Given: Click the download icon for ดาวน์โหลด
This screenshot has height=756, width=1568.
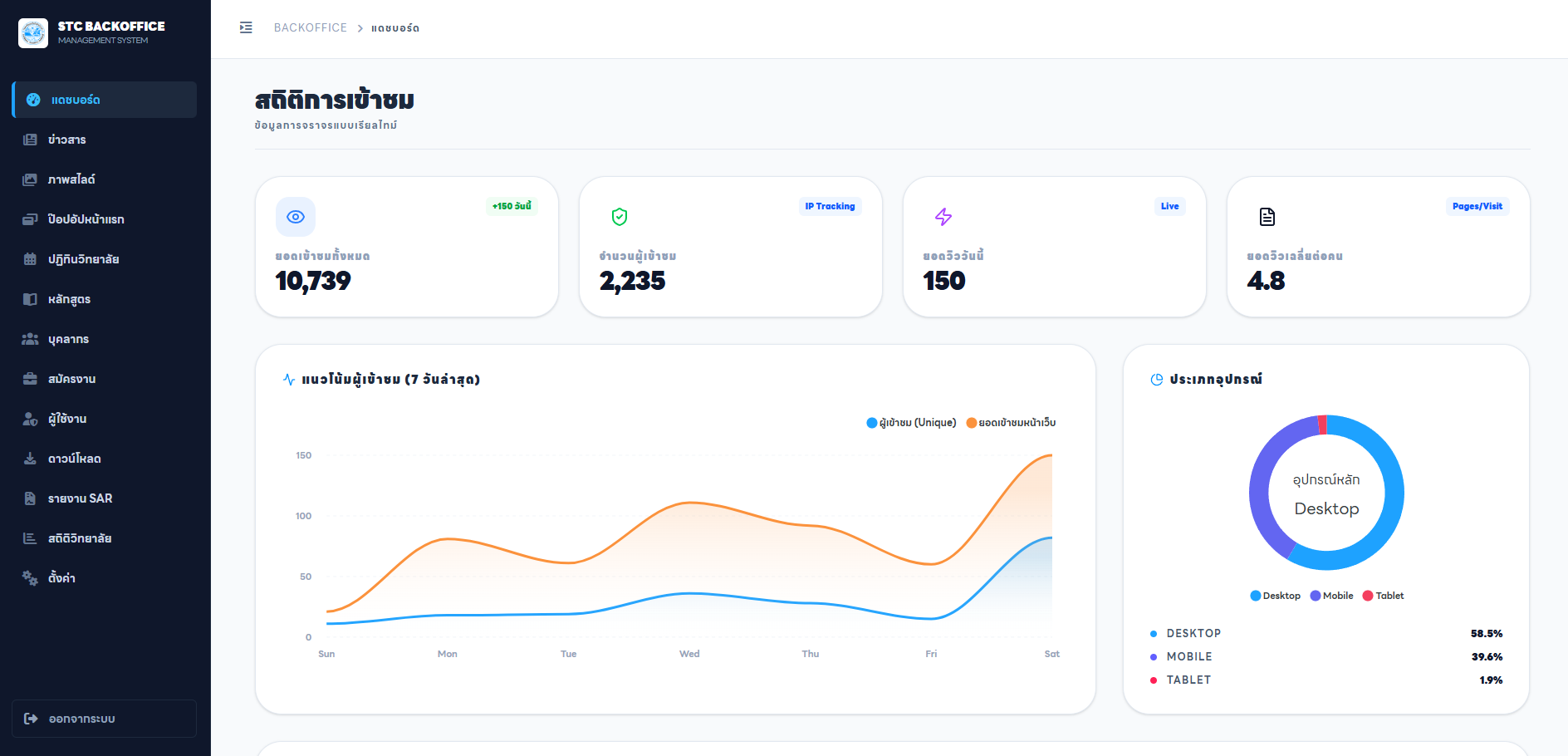Looking at the screenshot, I should (30, 459).
